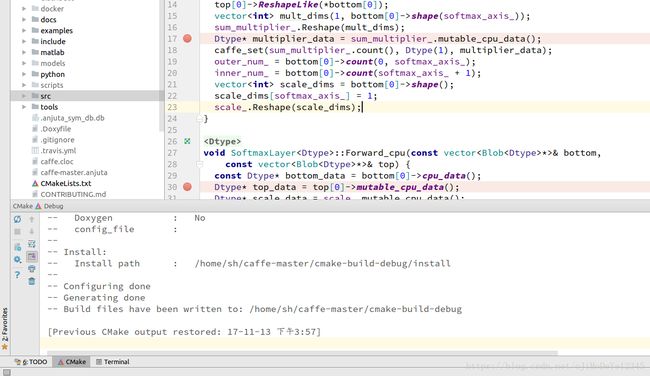
Task: Click the Install path value in output
Action: (323, 263)
